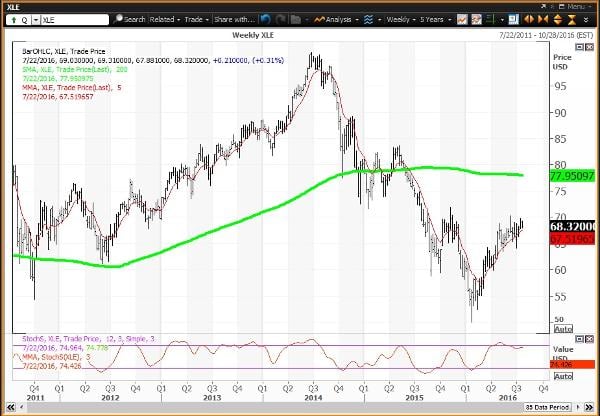Click the chart template icon
Screen dimensions: 600x416
click(x=476, y=19)
